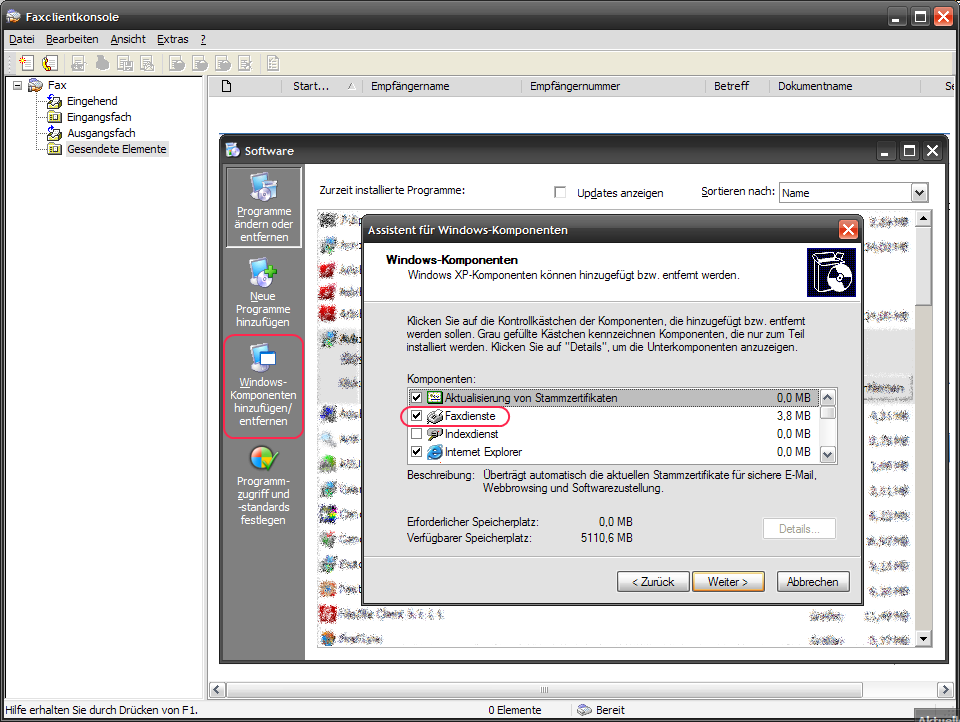Click the greyed mail-to toolbar icon
The height and width of the screenshot is (722, 960).
pyautogui.click(x=147, y=63)
